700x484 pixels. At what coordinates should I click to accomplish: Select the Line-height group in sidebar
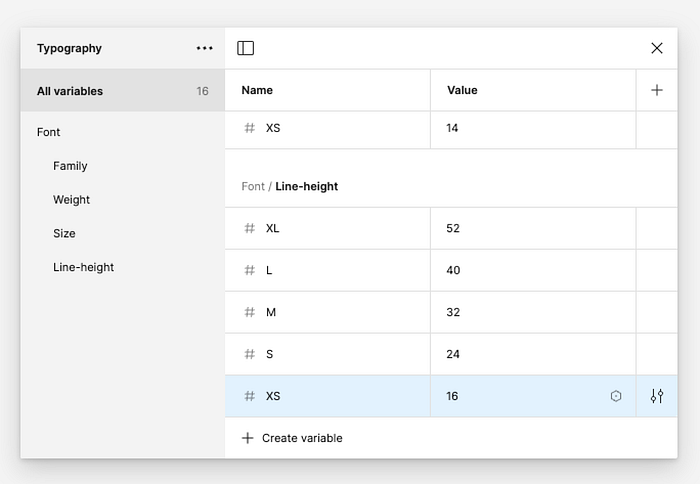83,267
